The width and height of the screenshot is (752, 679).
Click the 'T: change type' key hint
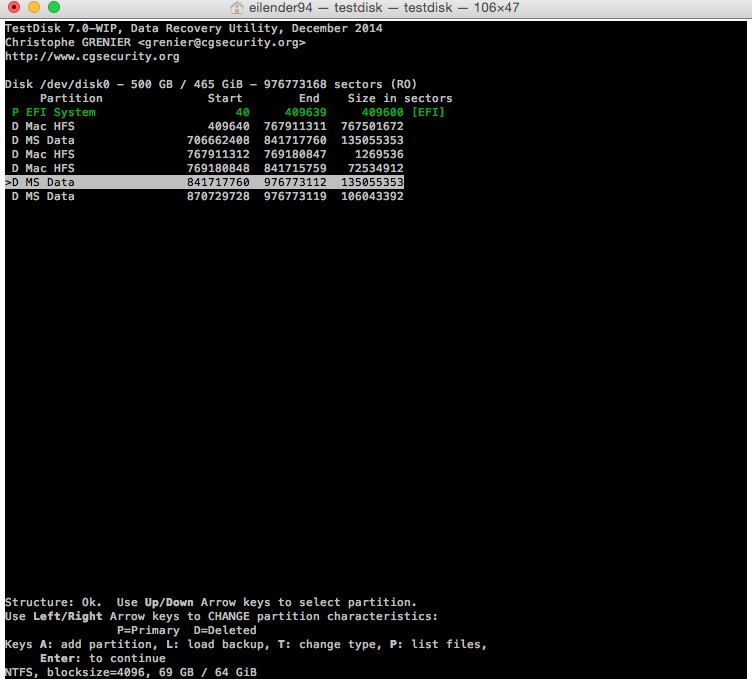coord(330,644)
